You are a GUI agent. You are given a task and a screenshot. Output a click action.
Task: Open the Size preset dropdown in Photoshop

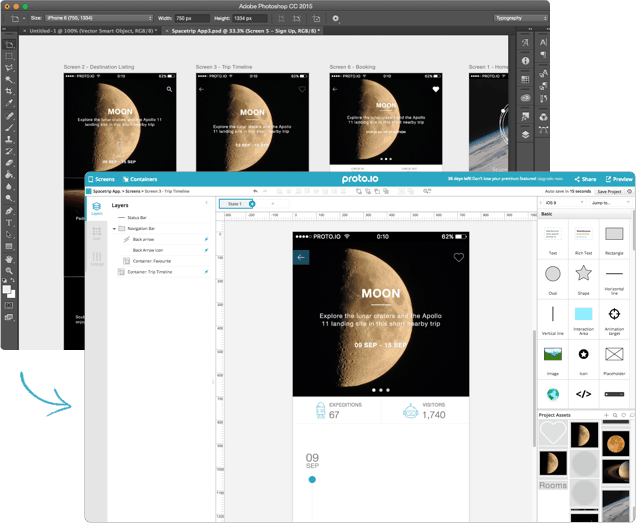click(99, 18)
